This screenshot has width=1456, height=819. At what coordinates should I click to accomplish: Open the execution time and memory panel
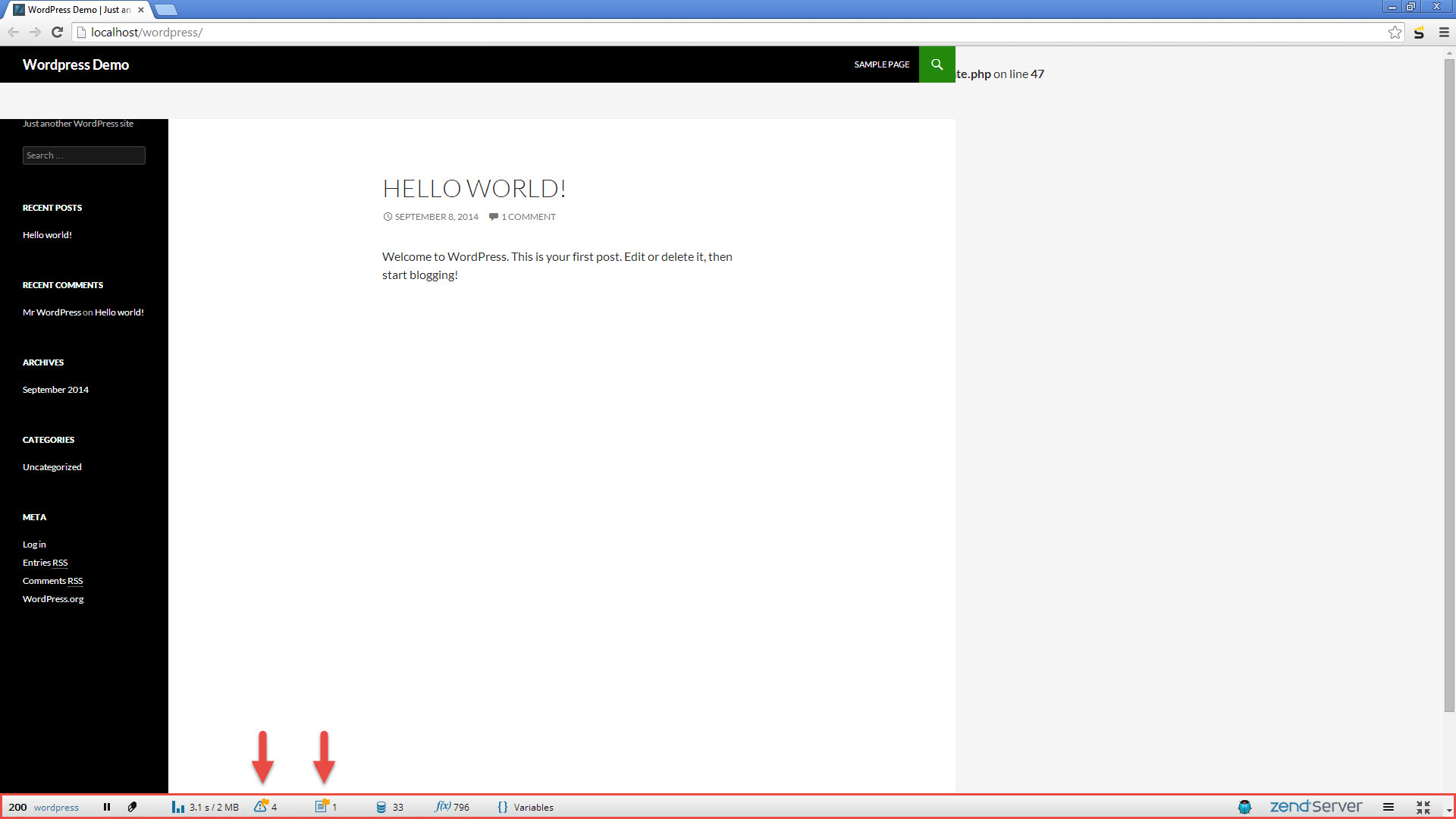click(x=206, y=807)
